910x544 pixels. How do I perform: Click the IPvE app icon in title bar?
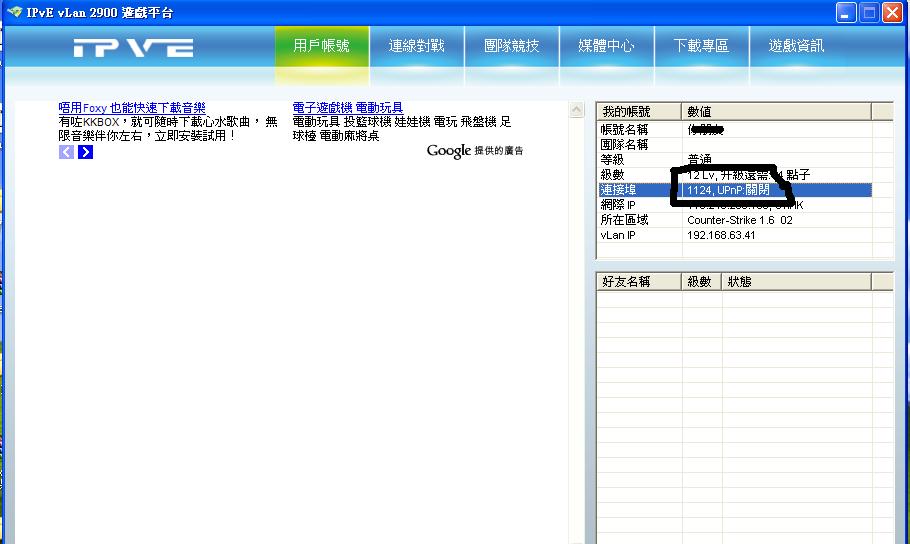tap(13, 13)
